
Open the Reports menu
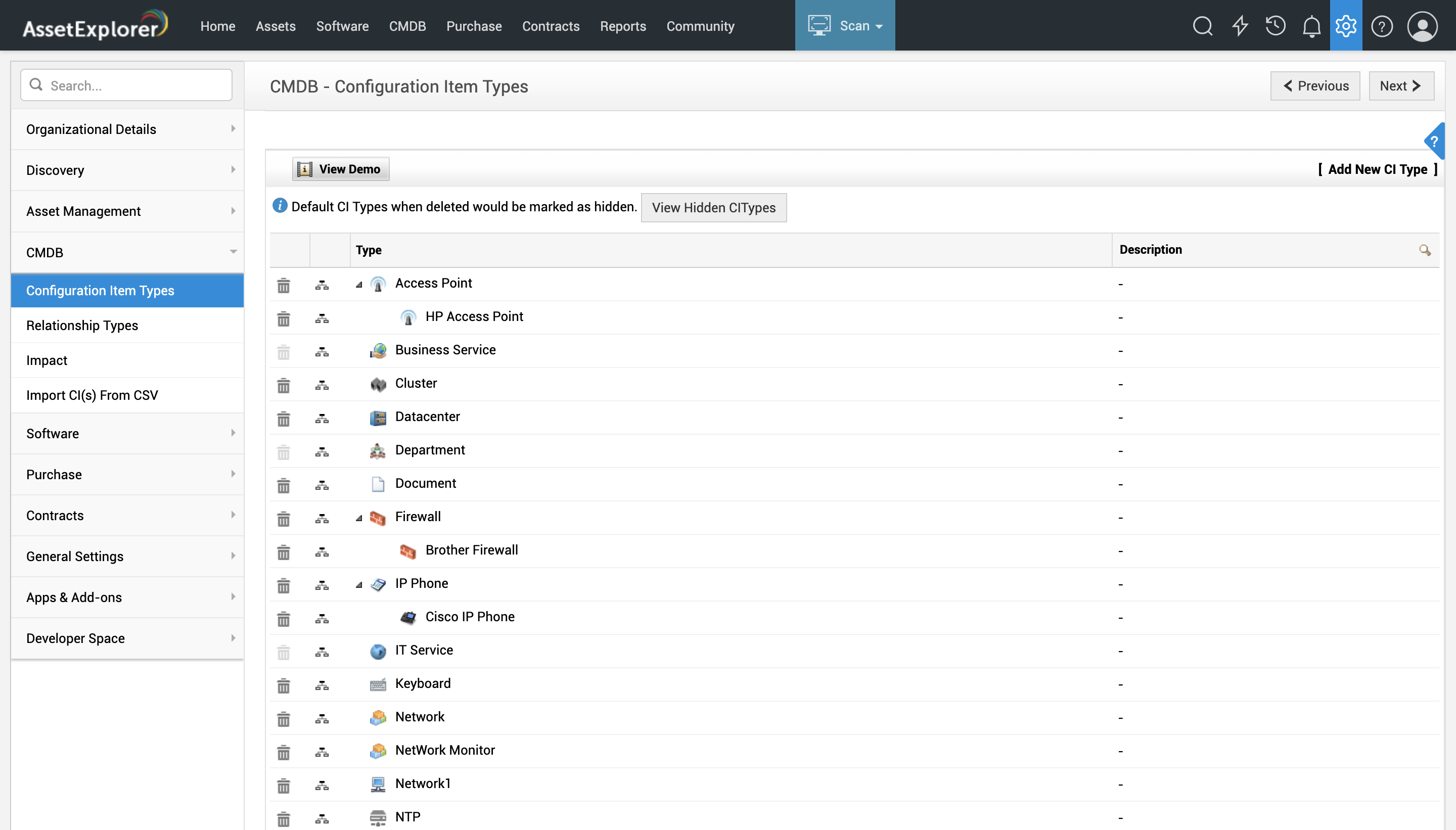pyautogui.click(x=622, y=26)
